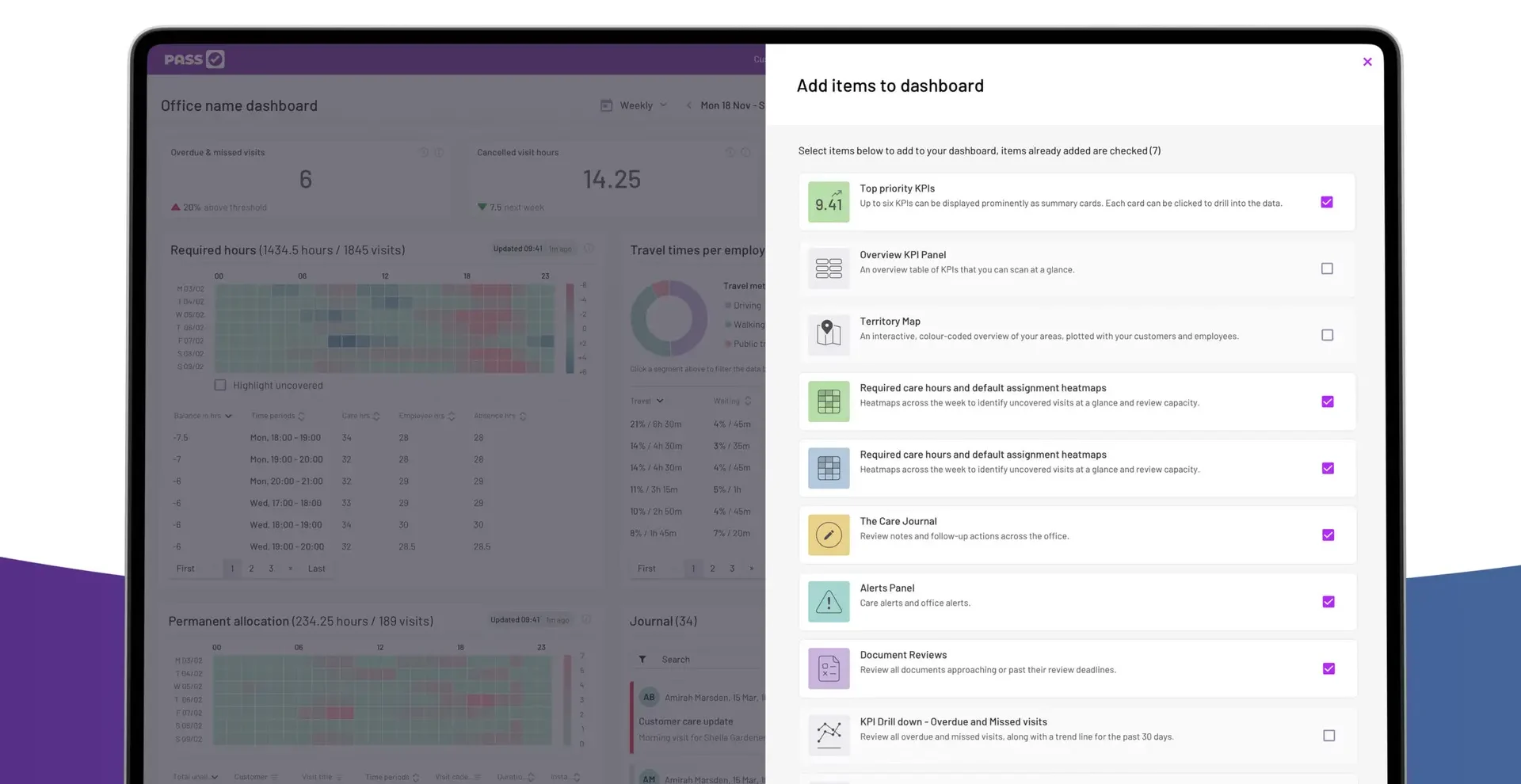Go to page 2 of Required hours table

(251, 569)
